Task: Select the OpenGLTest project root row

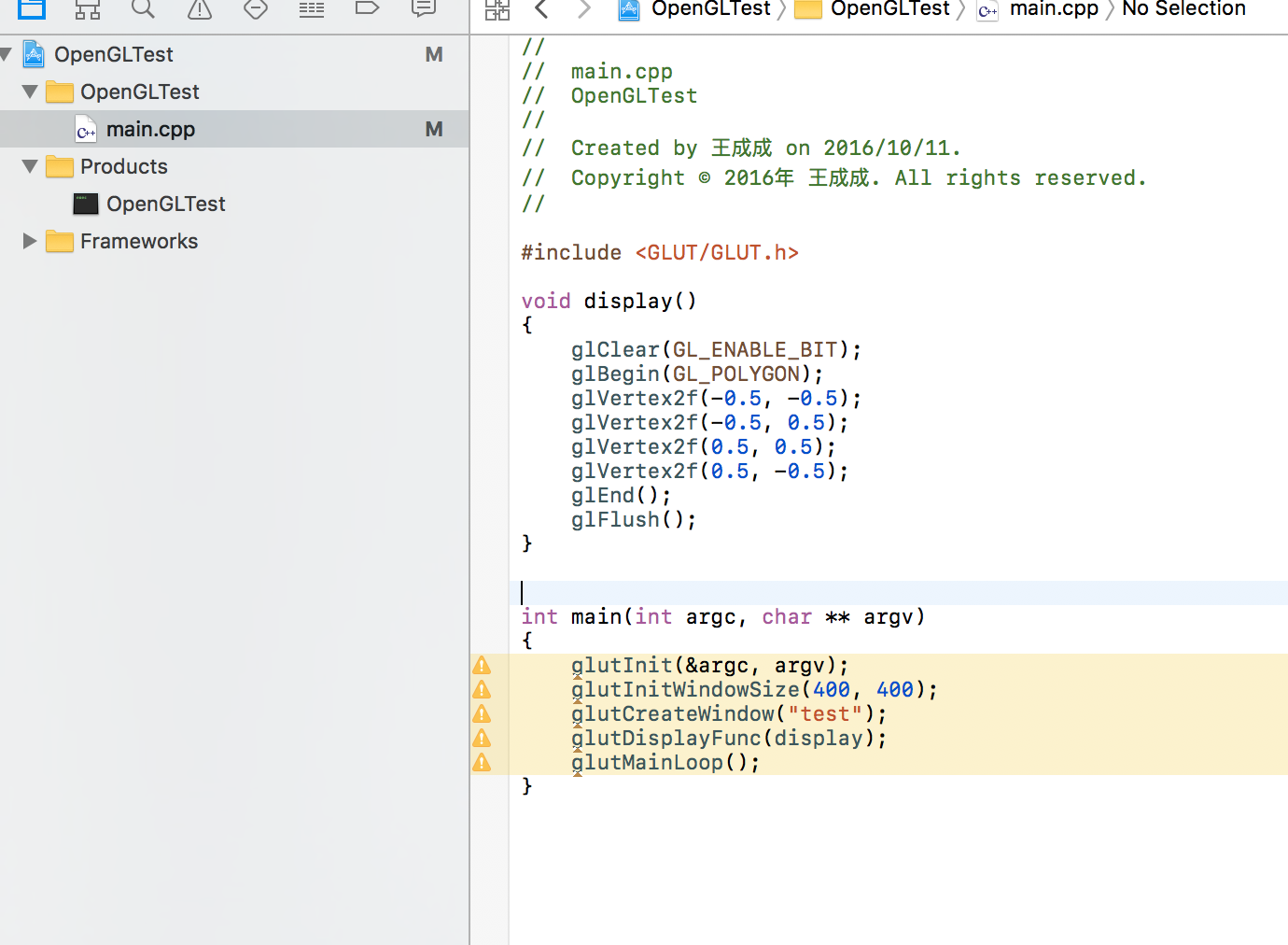Action: 234,54
